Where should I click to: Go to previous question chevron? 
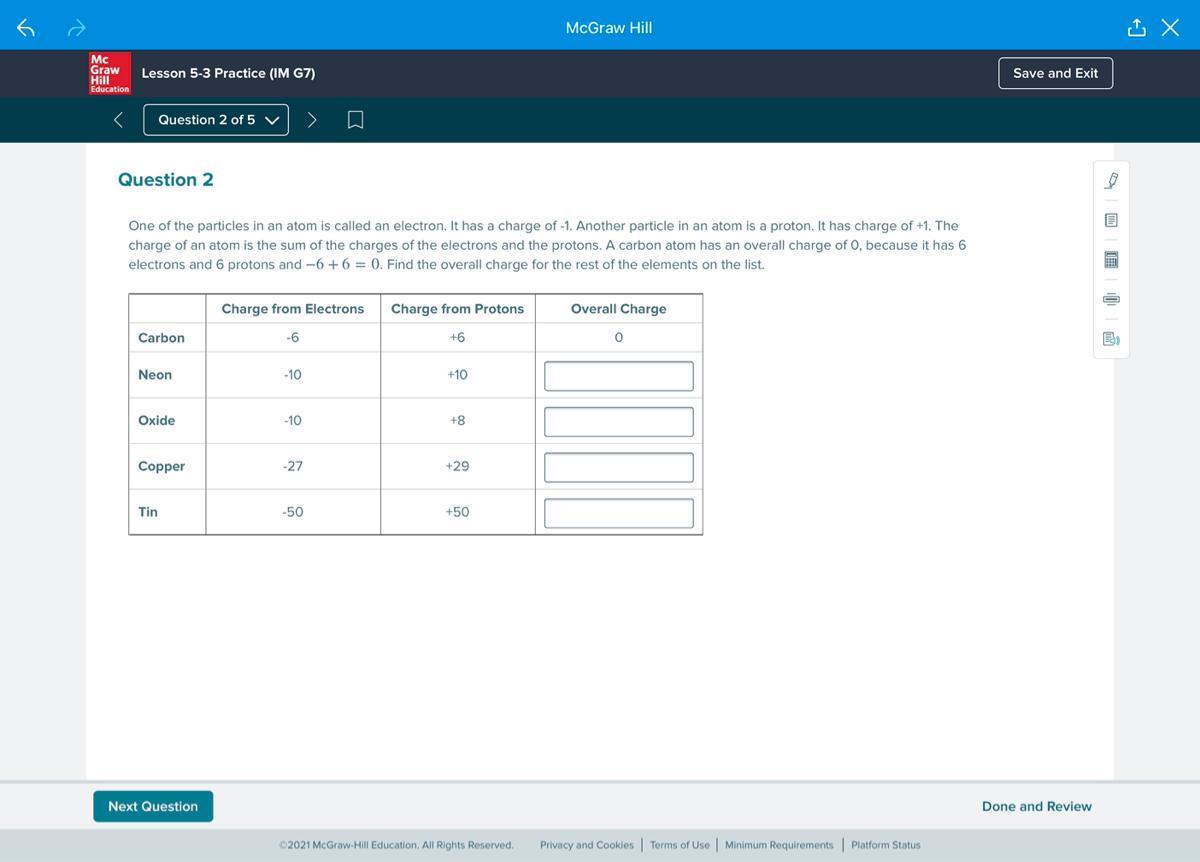118,120
